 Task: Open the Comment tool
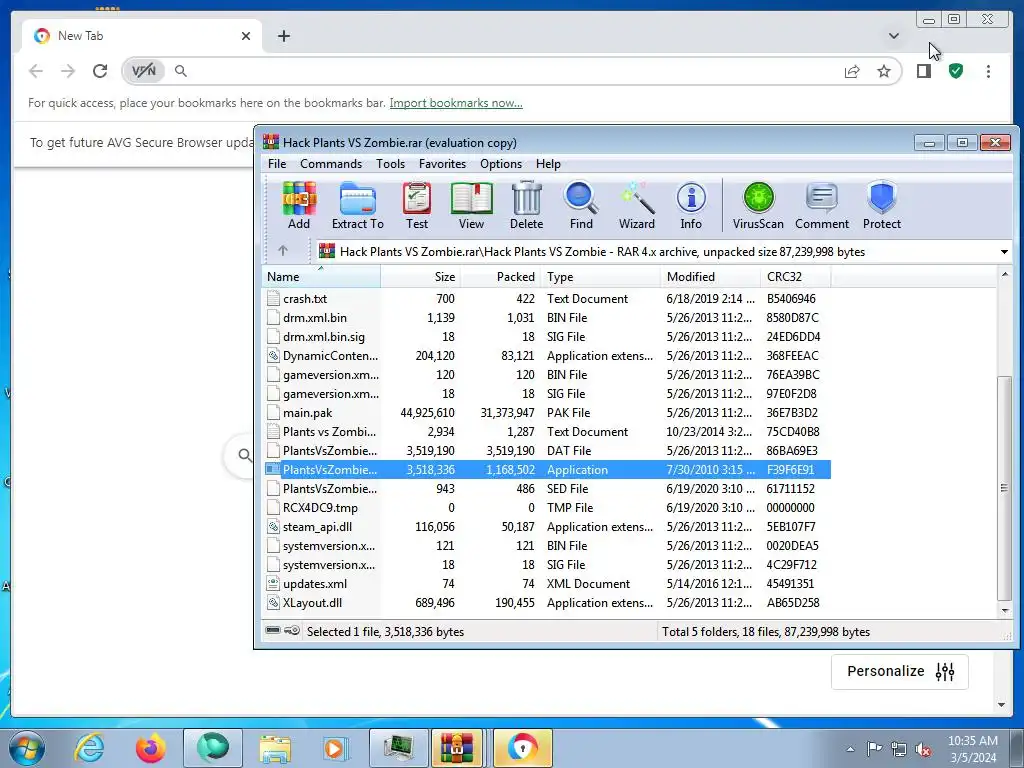[822, 206]
